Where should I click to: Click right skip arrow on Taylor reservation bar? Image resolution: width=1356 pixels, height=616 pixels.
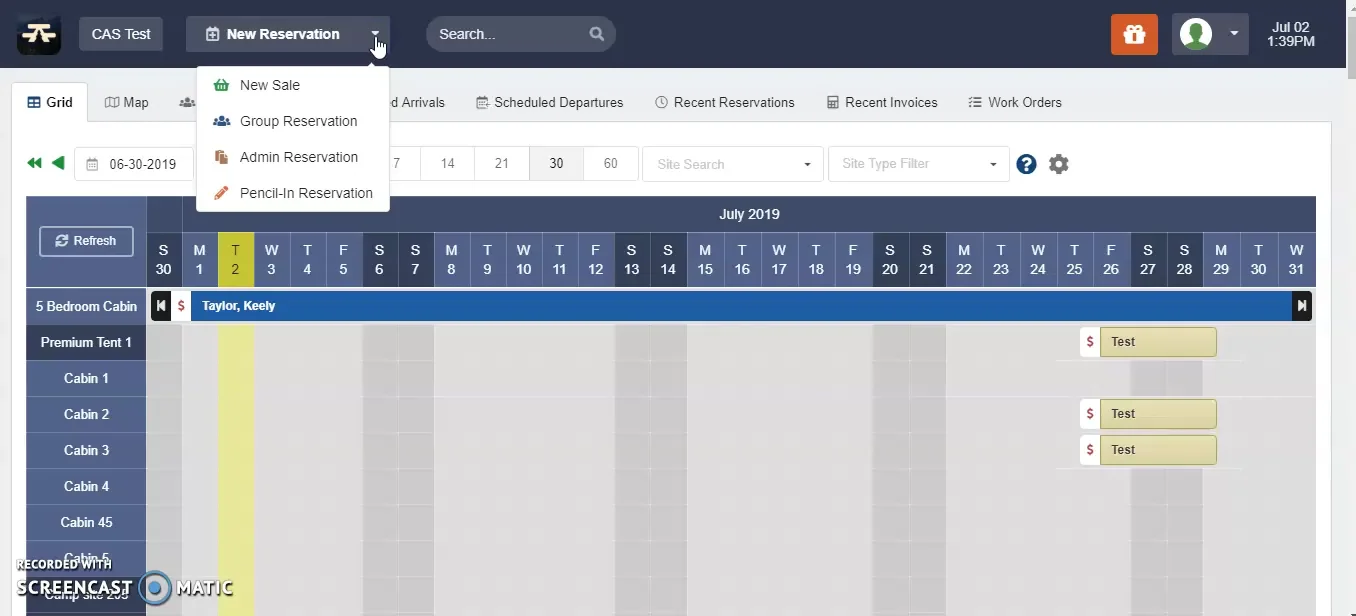coord(1302,306)
